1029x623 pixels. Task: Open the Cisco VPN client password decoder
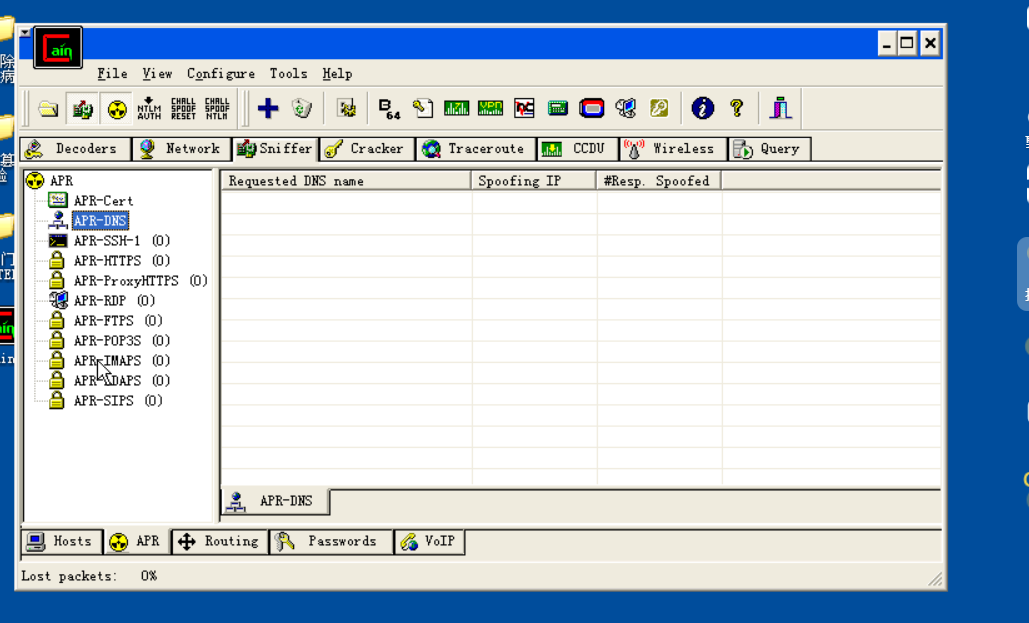(490, 108)
